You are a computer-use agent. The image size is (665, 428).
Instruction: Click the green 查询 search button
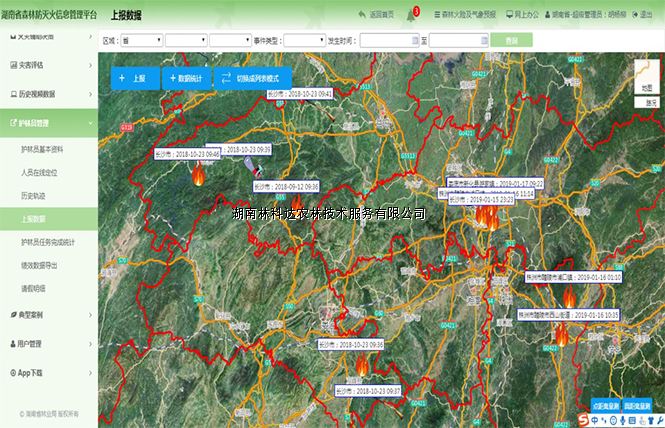click(x=511, y=40)
